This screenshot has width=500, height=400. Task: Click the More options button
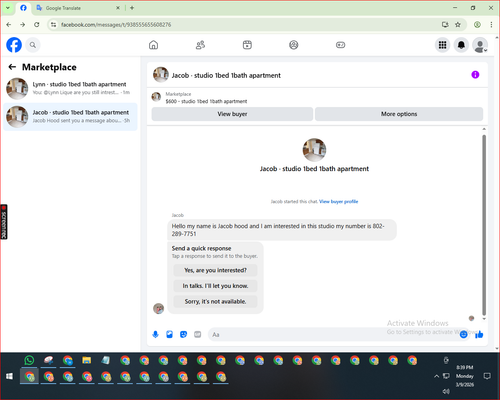(x=399, y=114)
